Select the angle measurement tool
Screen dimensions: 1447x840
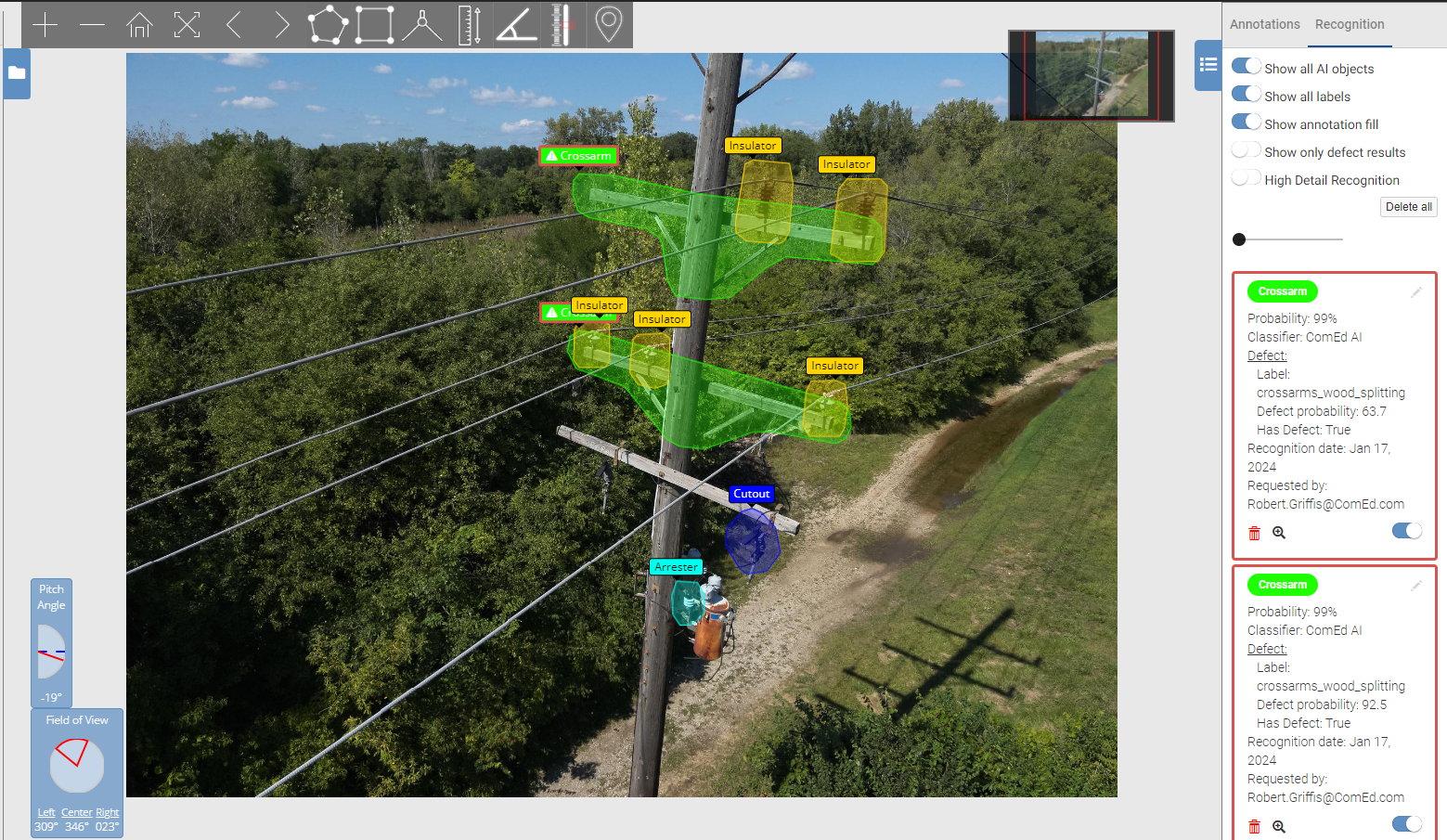(516, 25)
